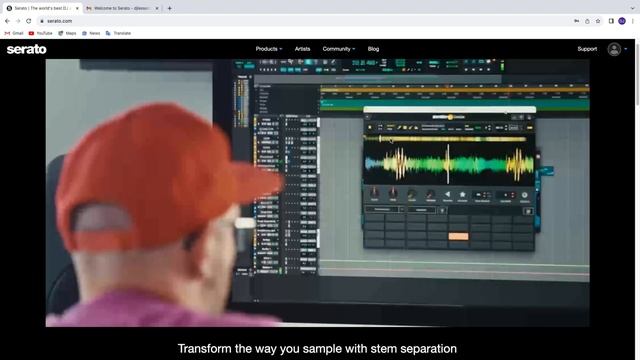This screenshot has height=360, width=640.
Task: Open the Gmail bookmark
Action: coord(14,33)
